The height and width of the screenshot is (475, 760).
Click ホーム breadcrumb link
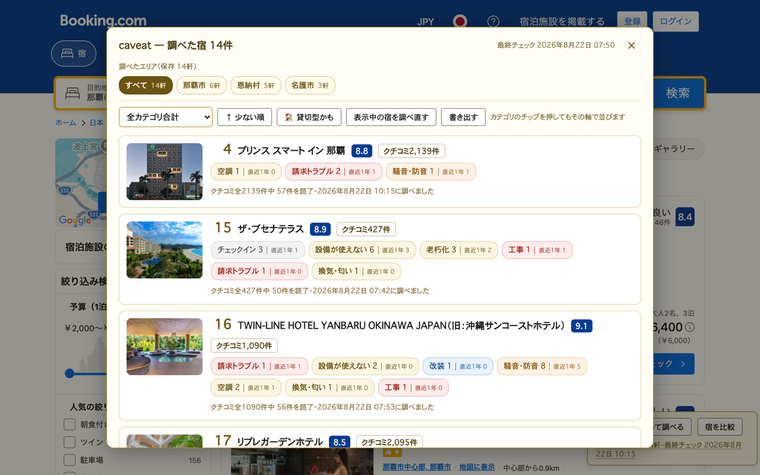tap(65, 123)
